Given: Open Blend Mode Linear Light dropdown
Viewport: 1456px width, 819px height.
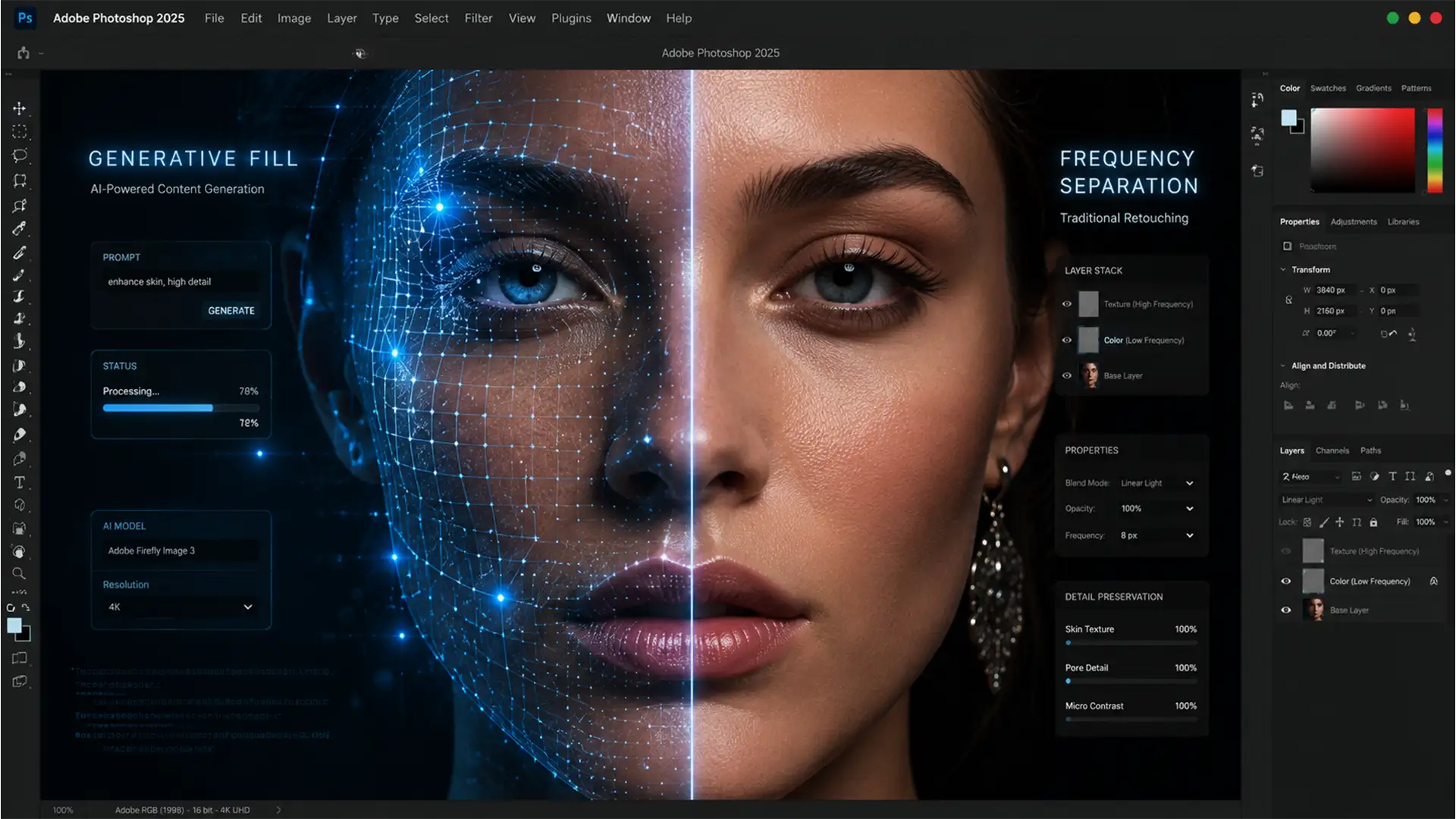Looking at the screenshot, I should [x=1157, y=483].
